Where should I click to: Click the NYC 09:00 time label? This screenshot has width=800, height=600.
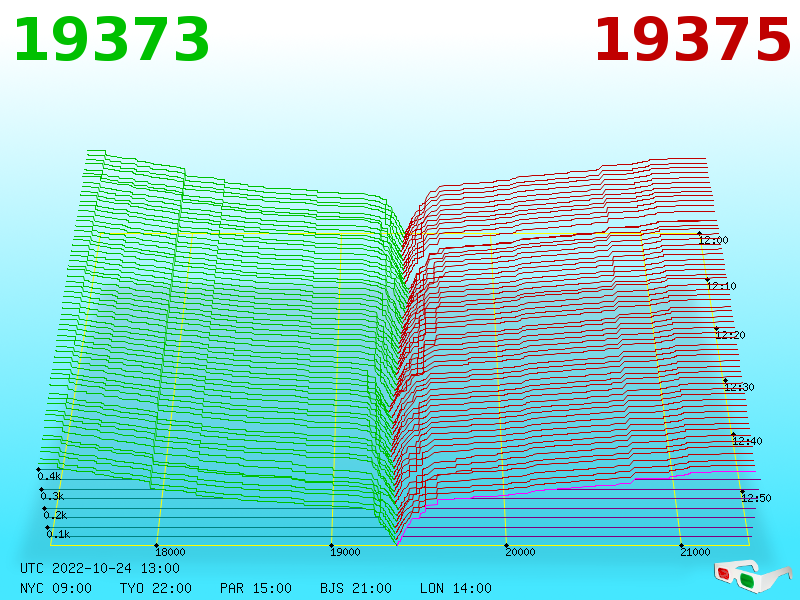pyautogui.click(x=56, y=588)
